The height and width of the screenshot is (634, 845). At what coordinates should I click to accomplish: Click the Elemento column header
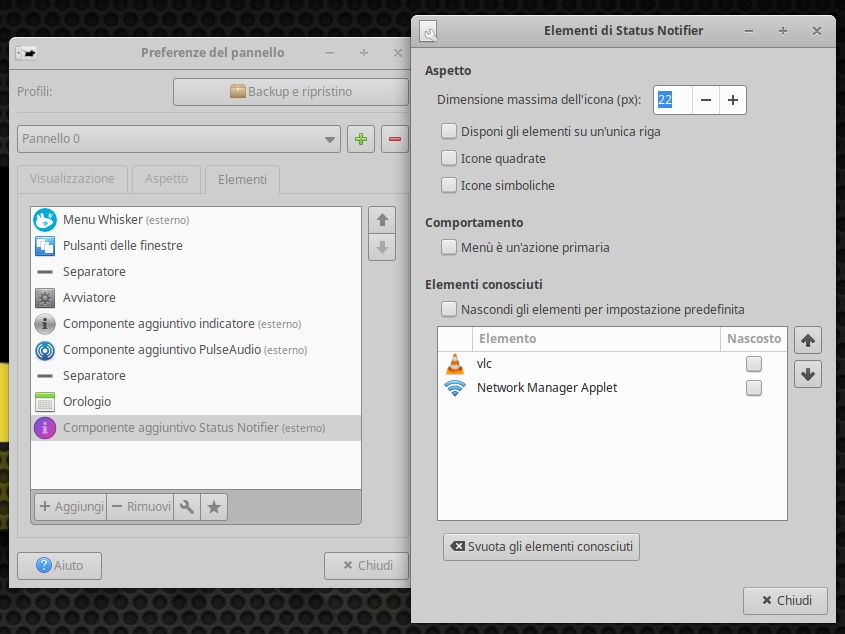coord(596,339)
